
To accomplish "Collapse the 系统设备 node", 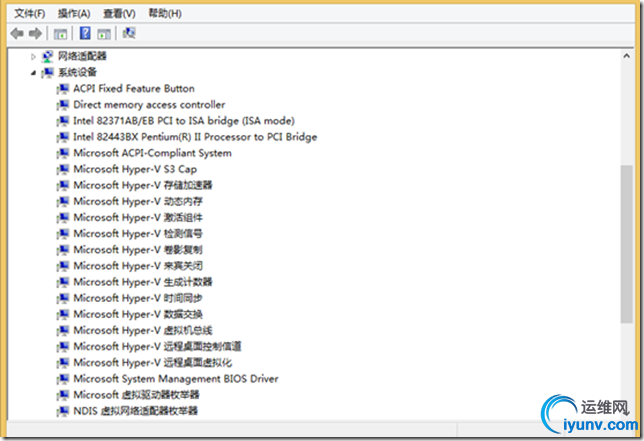I will [33, 73].
